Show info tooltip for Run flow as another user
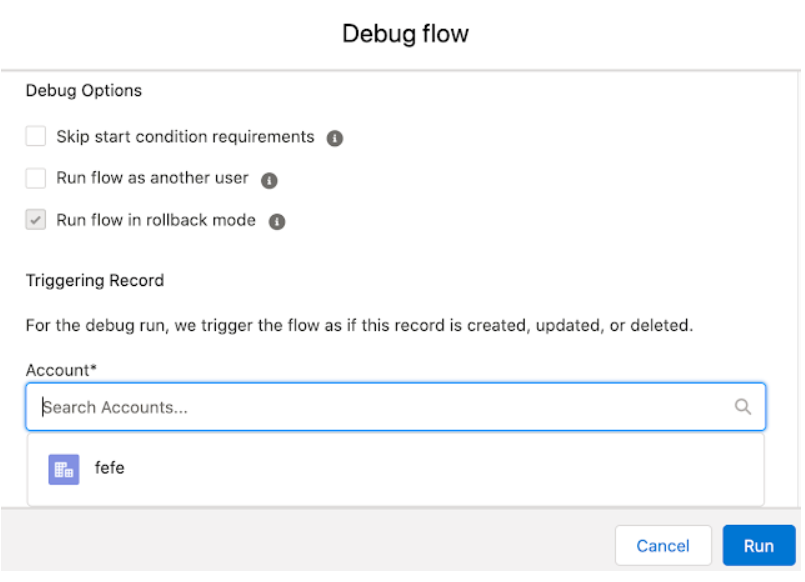Screen dimensions: 805x582 click(269, 180)
